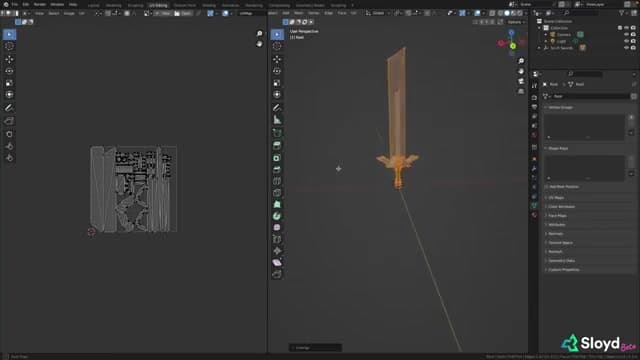Select solid viewport shading mode
The height and width of the screenshot is (360, 640).
pos(507,13)
